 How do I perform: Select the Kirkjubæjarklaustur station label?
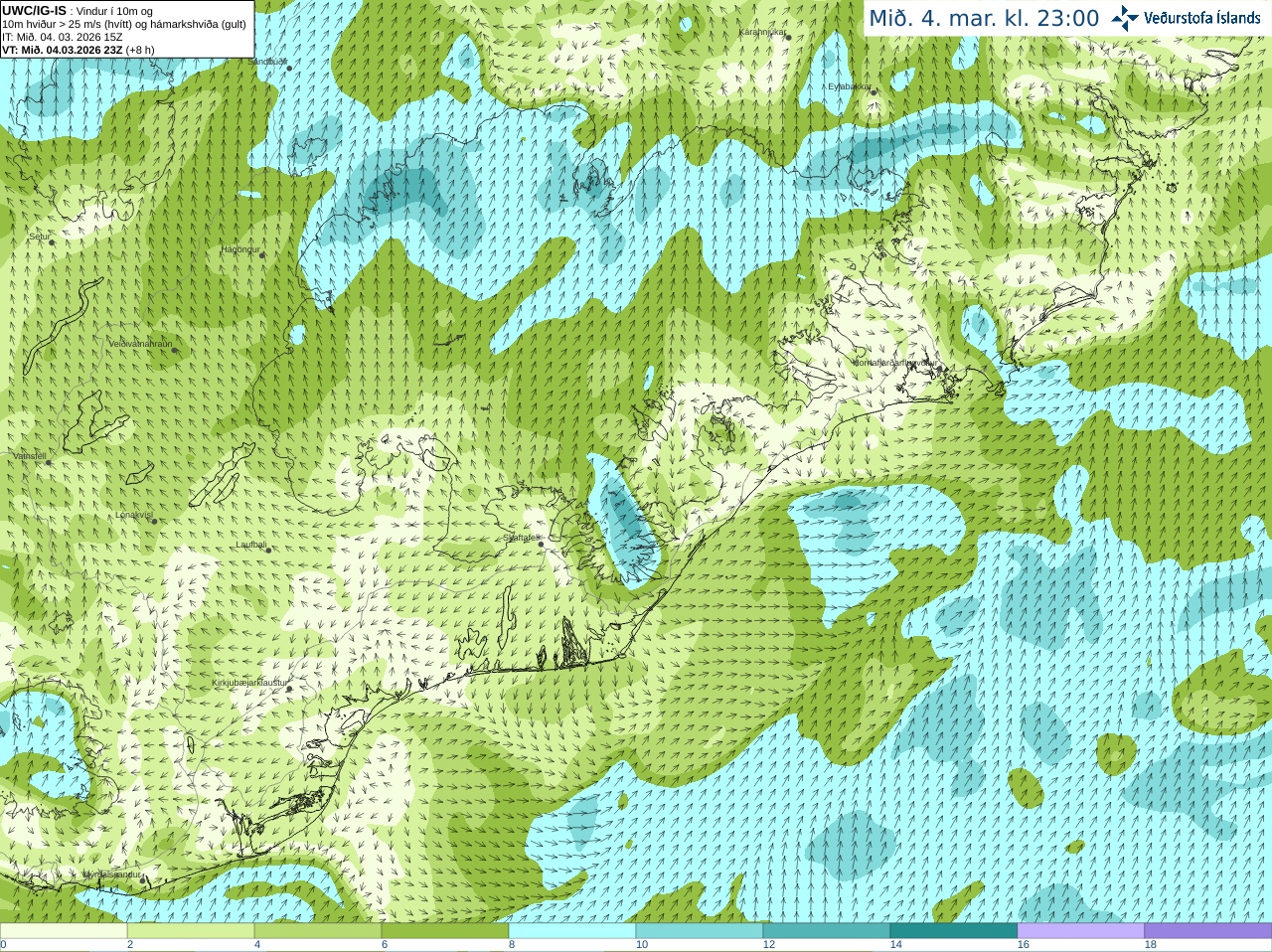250,683
